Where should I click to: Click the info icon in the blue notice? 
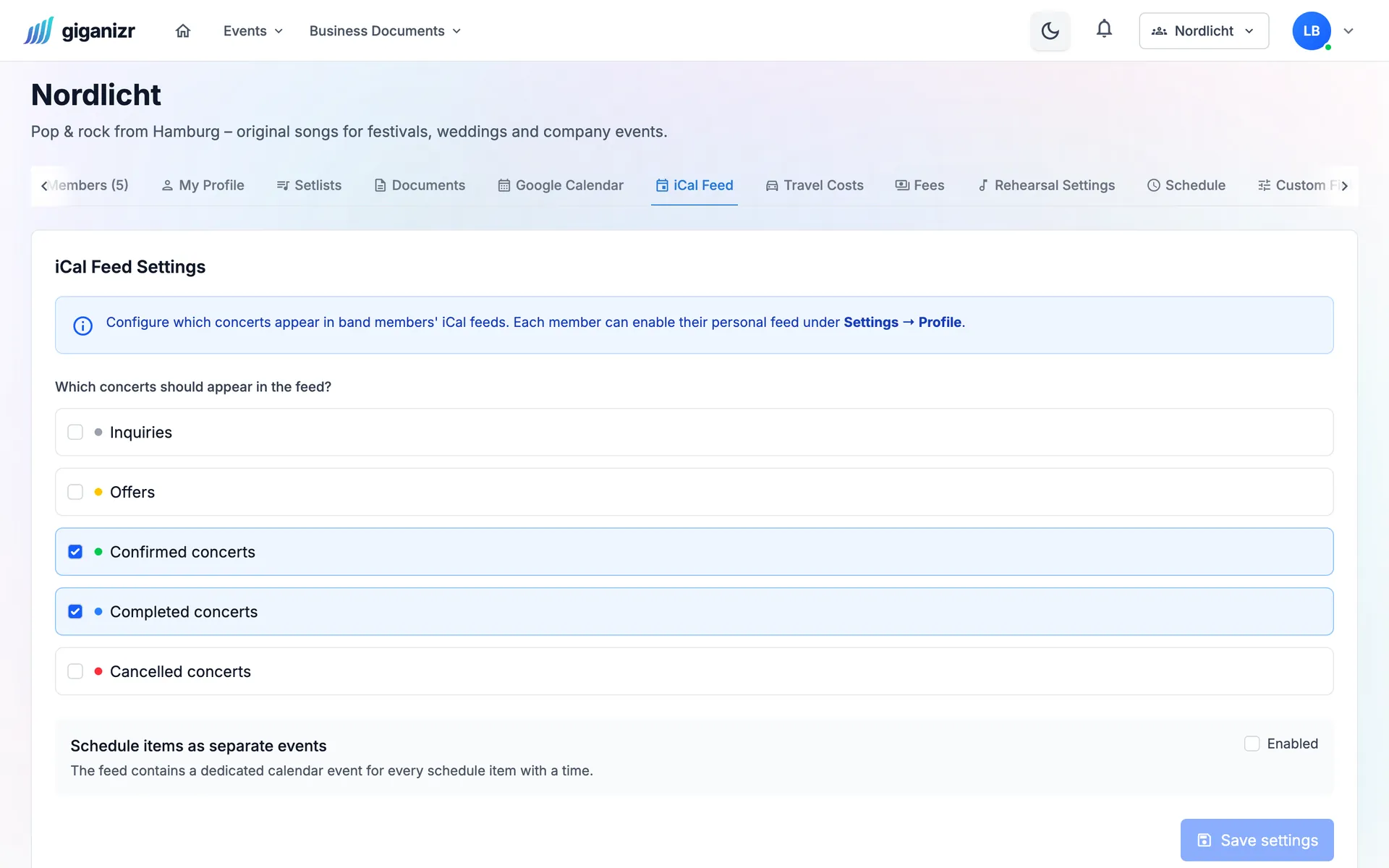[x=83, y=325]
